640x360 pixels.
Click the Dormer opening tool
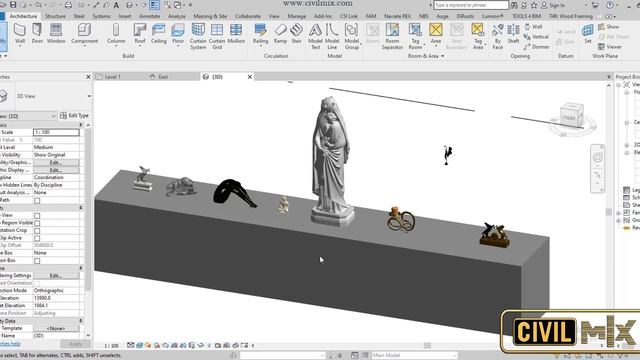coord(536,47)
